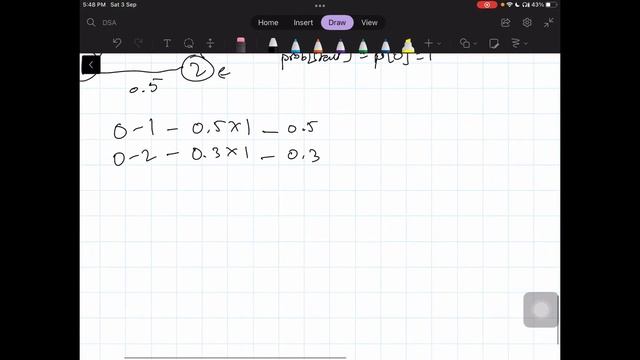Open the ink-to-text tool

pyautogui.click(x=516, y=43)
